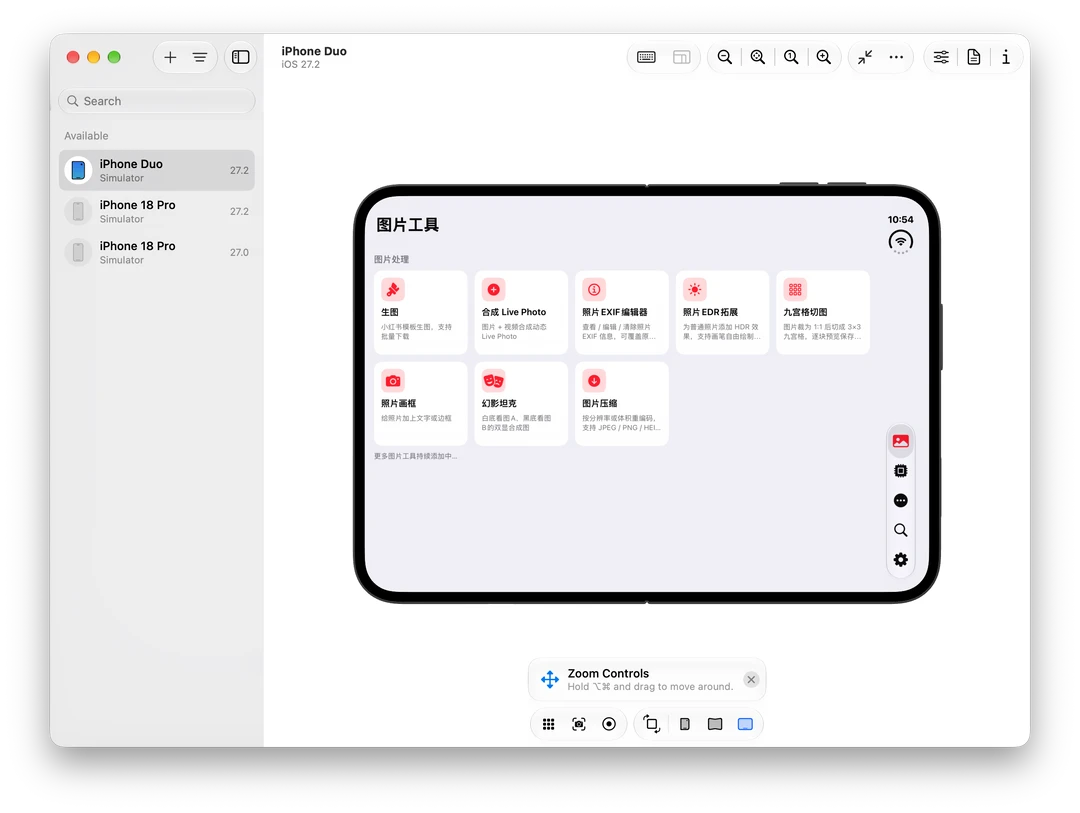Open the ellipsis more-options menu in toolbar
This screenshot has height=813, width=1080.
[896, 57]
